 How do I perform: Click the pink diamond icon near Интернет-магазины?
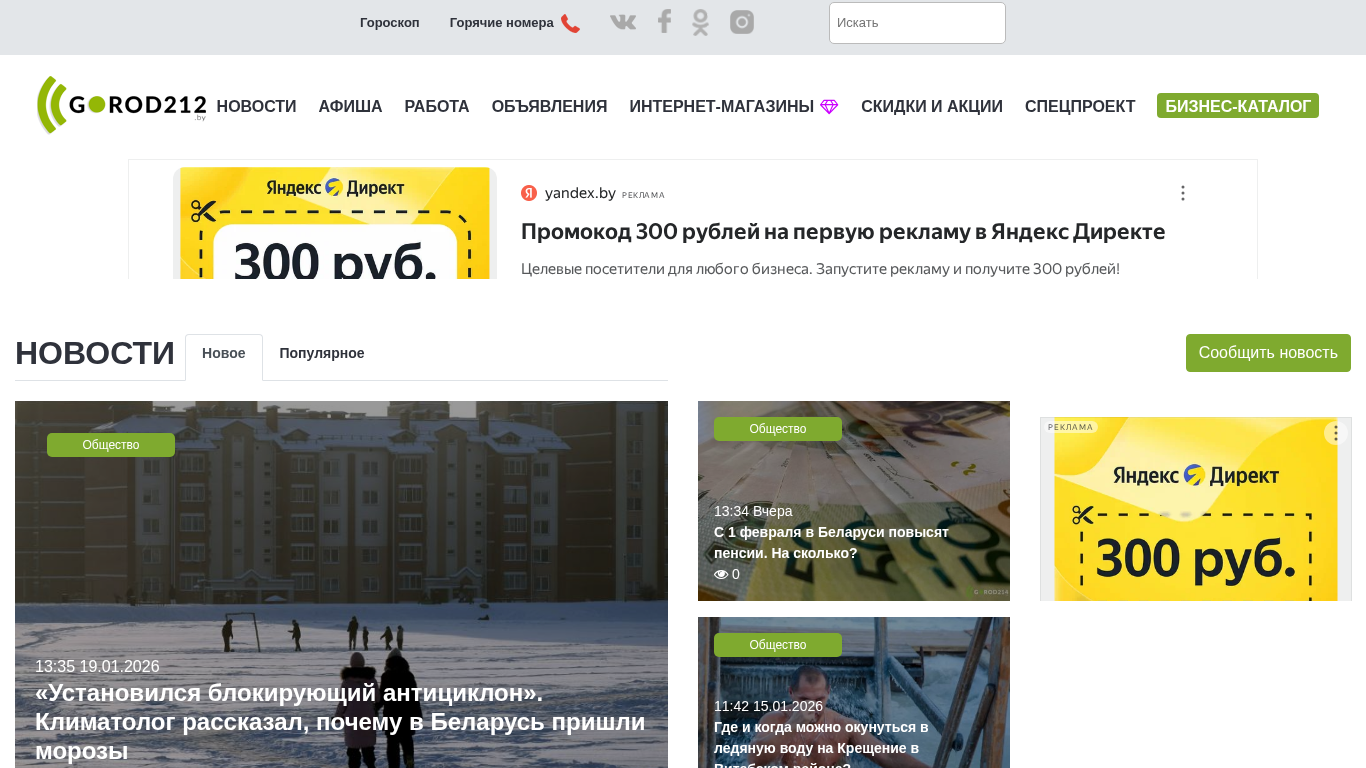pyautogui.click(x=829, y=107)
